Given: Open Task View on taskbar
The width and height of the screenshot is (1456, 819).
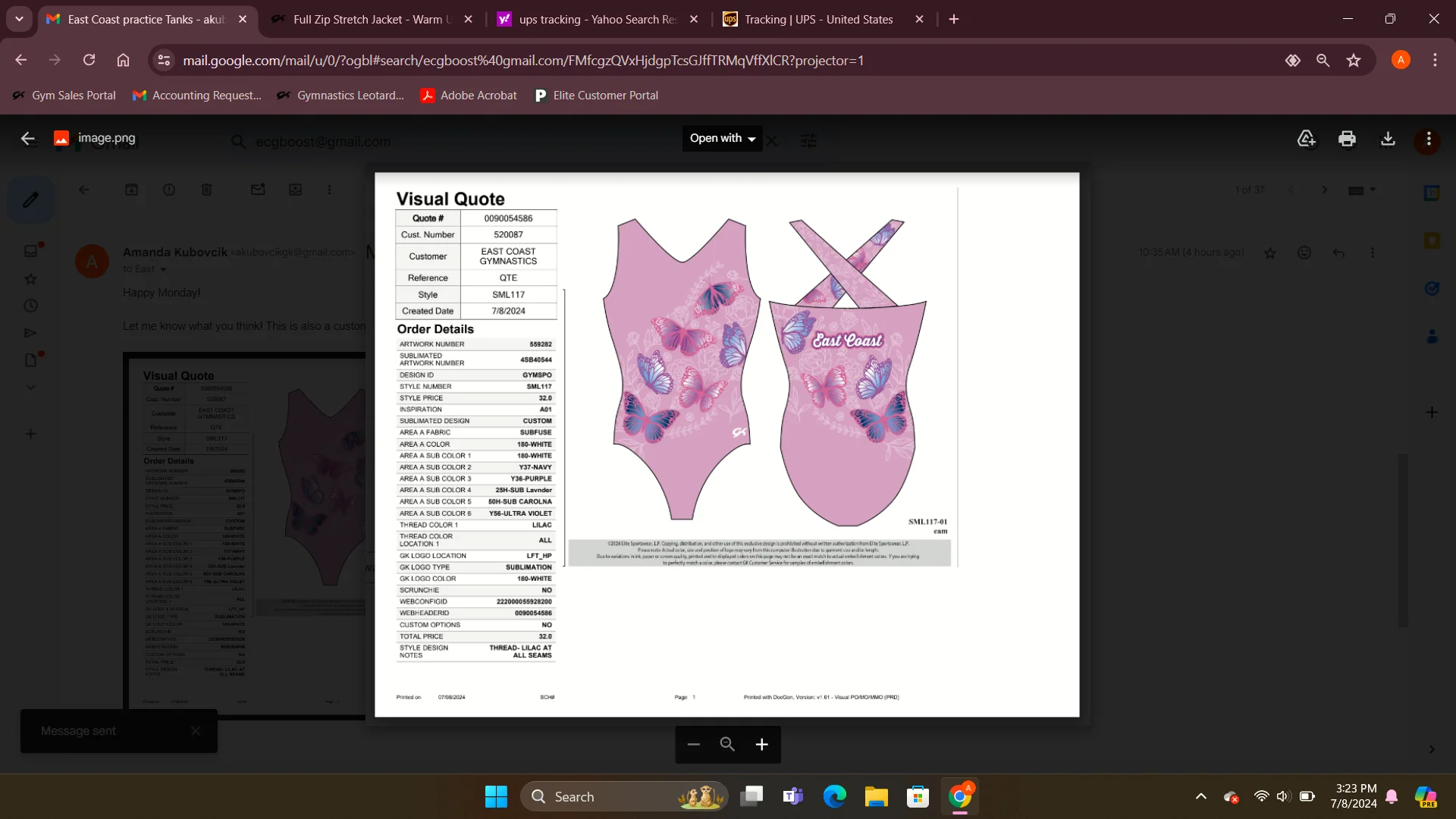Looking at the screenshot, I should (x=752, y=796).
